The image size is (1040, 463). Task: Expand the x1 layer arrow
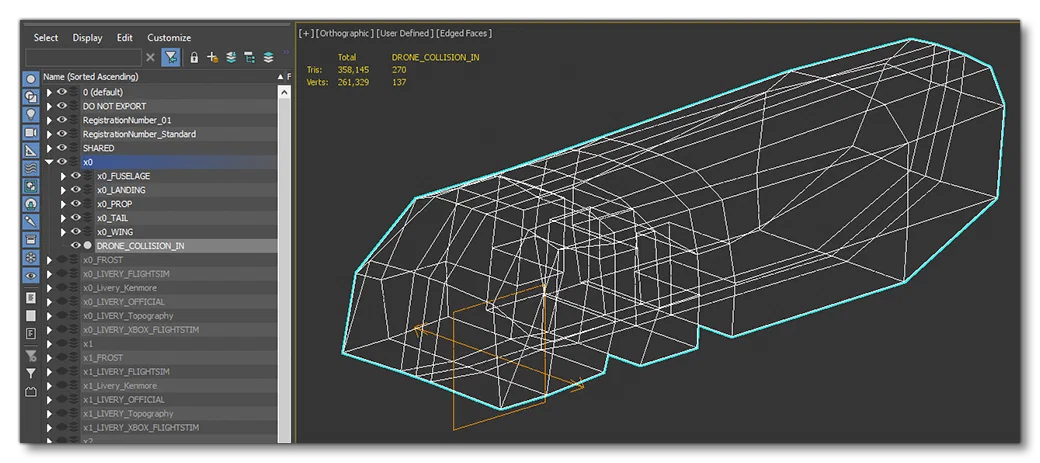49,344
